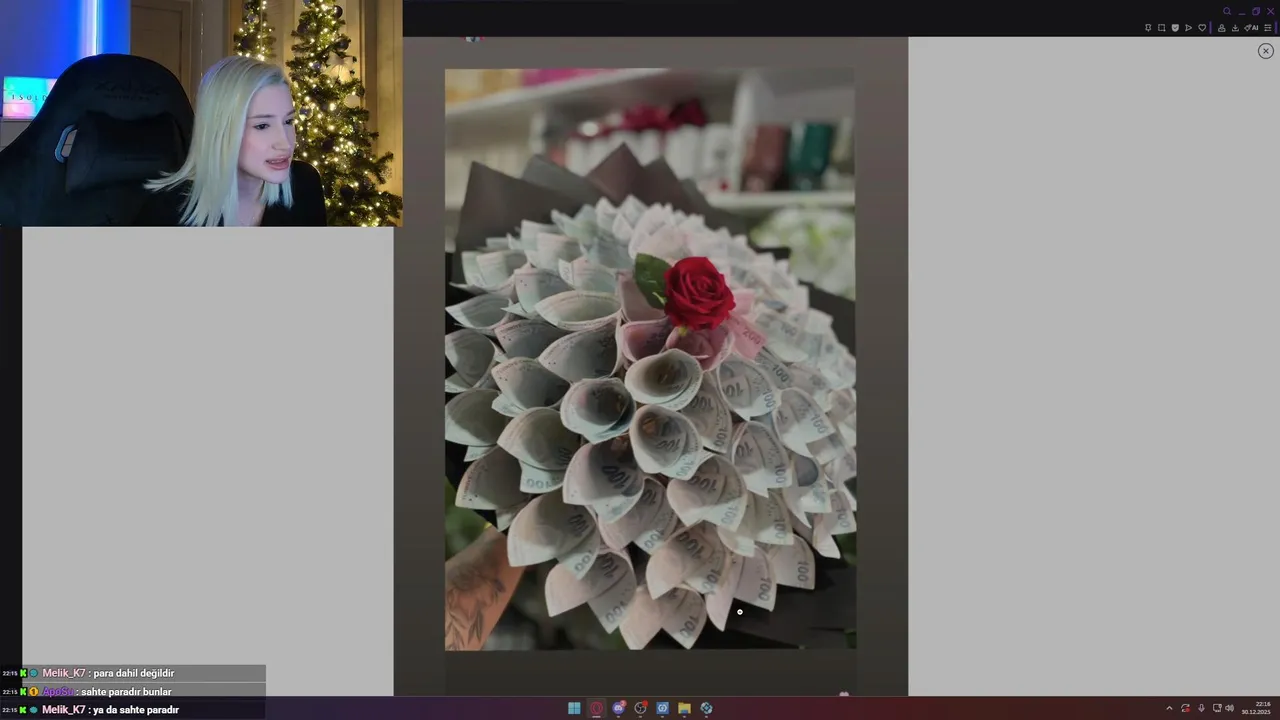Click the money bouquet photo
The height and width of the screenshot is (720, 1280).
pos(650,359)
